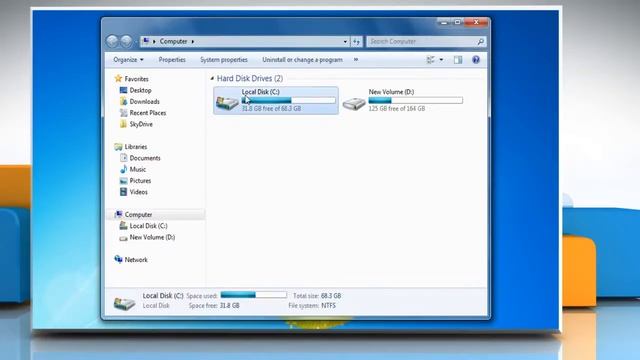The height and width of the screenshot is (360, 640).
Task: Click the Favorites heading label
Action: pos(136,79)
